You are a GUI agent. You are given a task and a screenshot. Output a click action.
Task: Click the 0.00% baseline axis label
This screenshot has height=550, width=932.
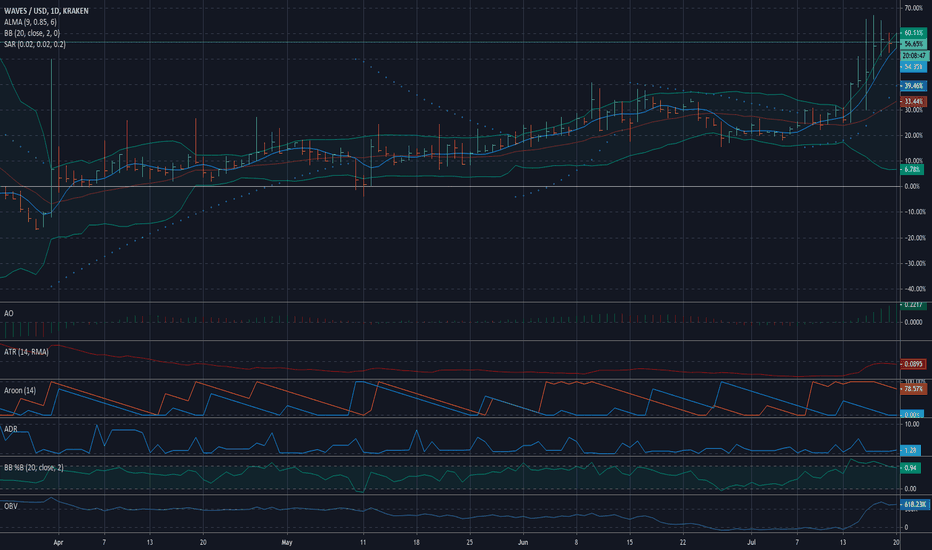coord(912,187)
